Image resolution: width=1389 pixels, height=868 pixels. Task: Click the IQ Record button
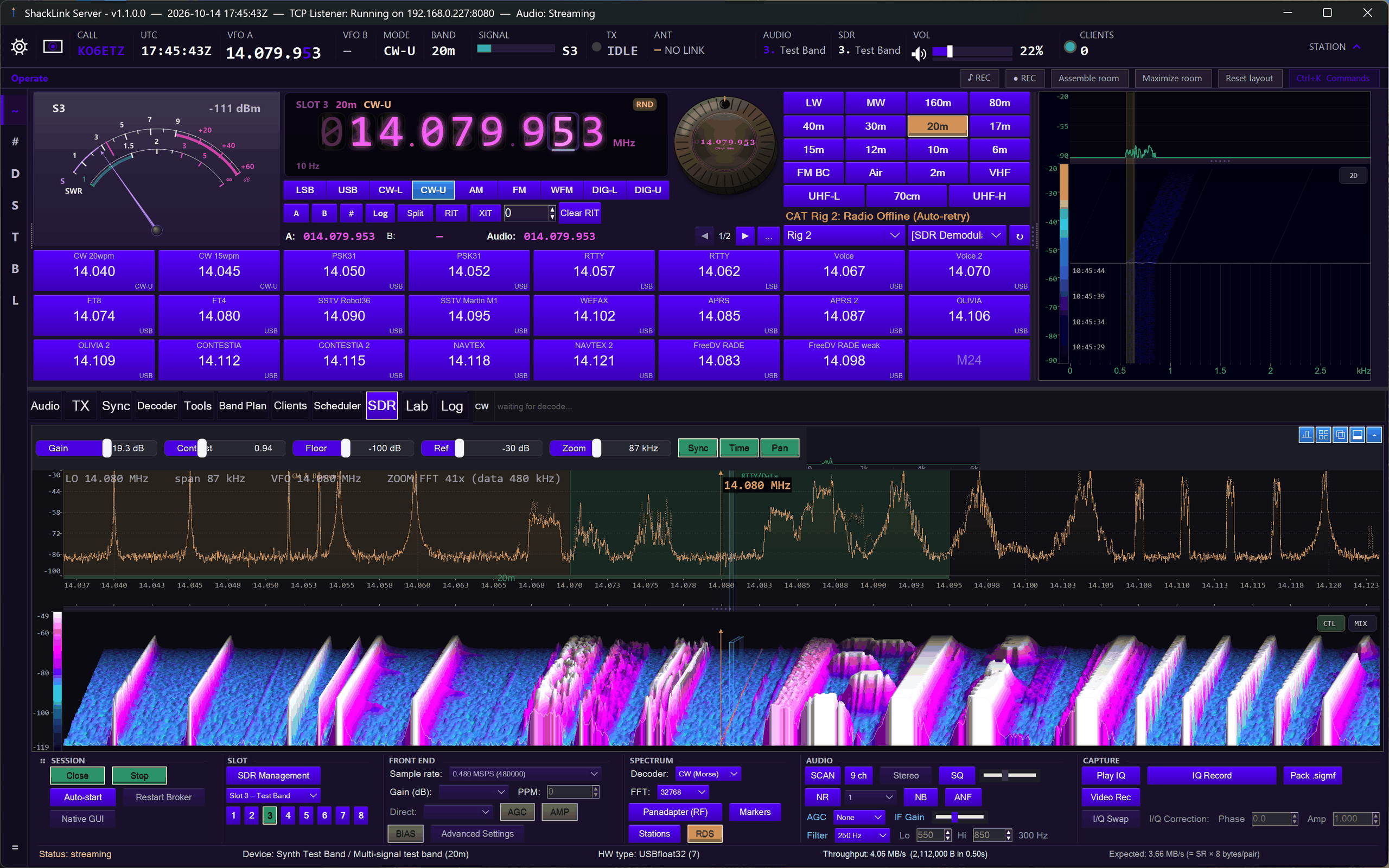(x=1212, y=775)
